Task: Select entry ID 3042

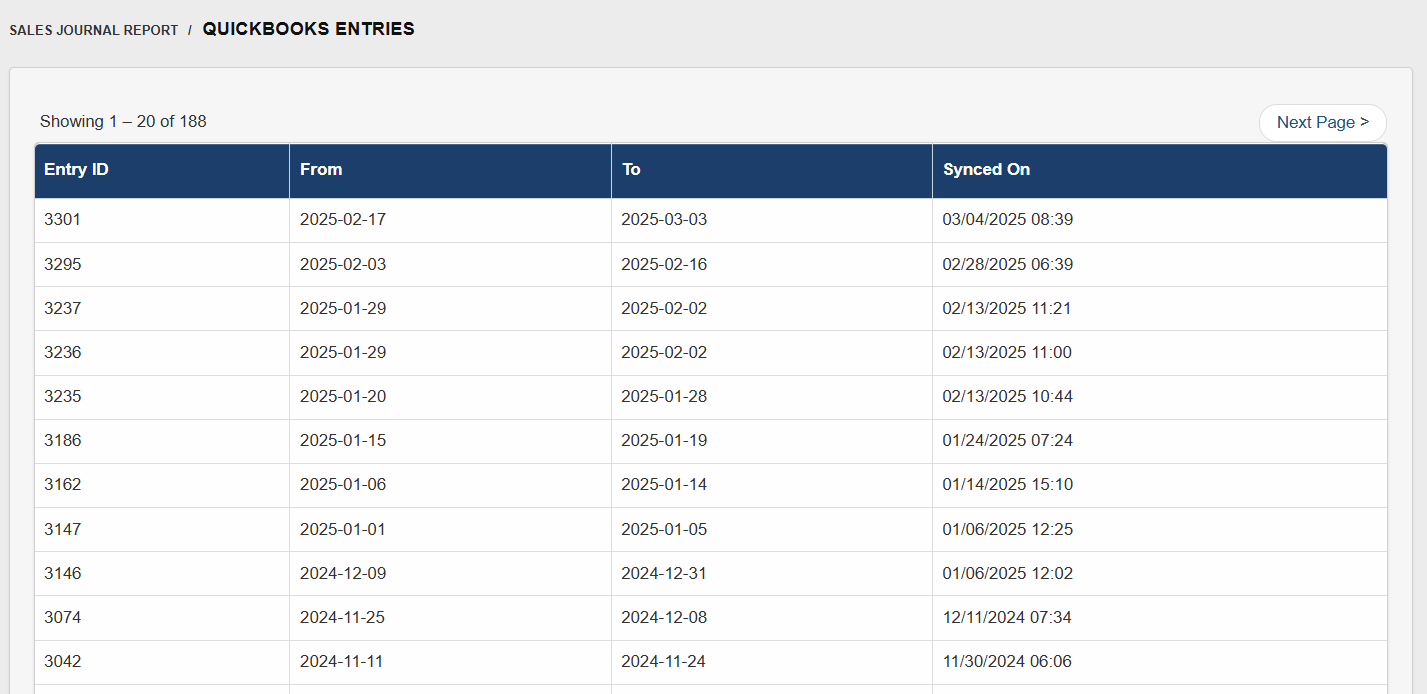Action: 62,661
